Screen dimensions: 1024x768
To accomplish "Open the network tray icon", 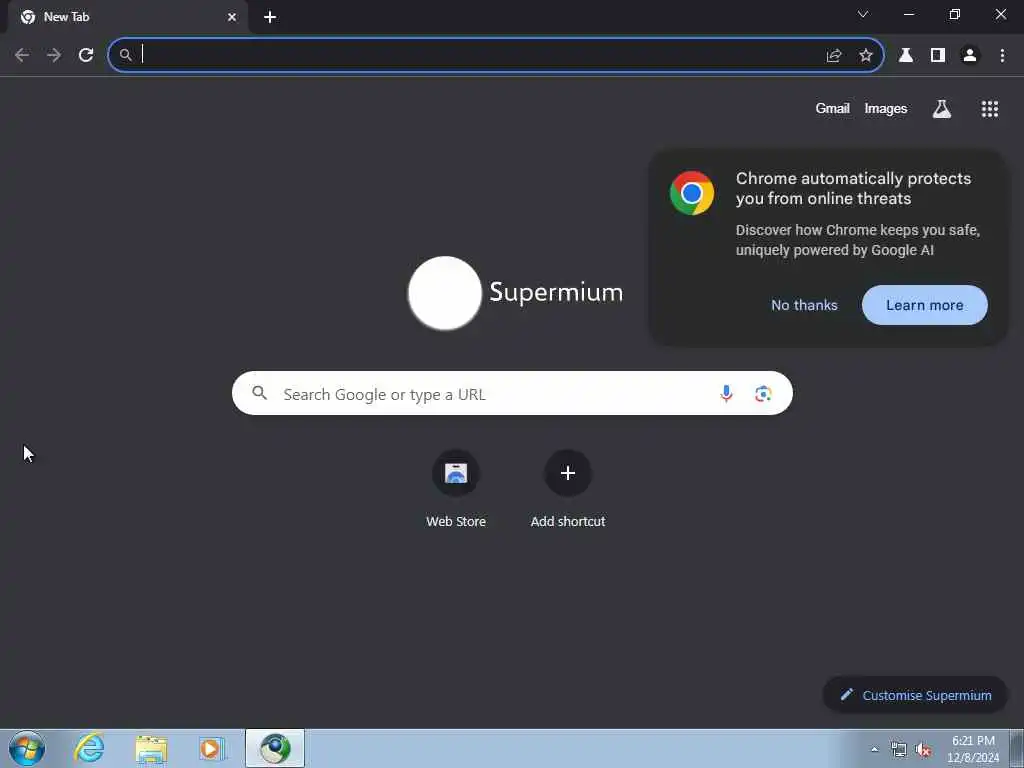I will coord(899,750).
